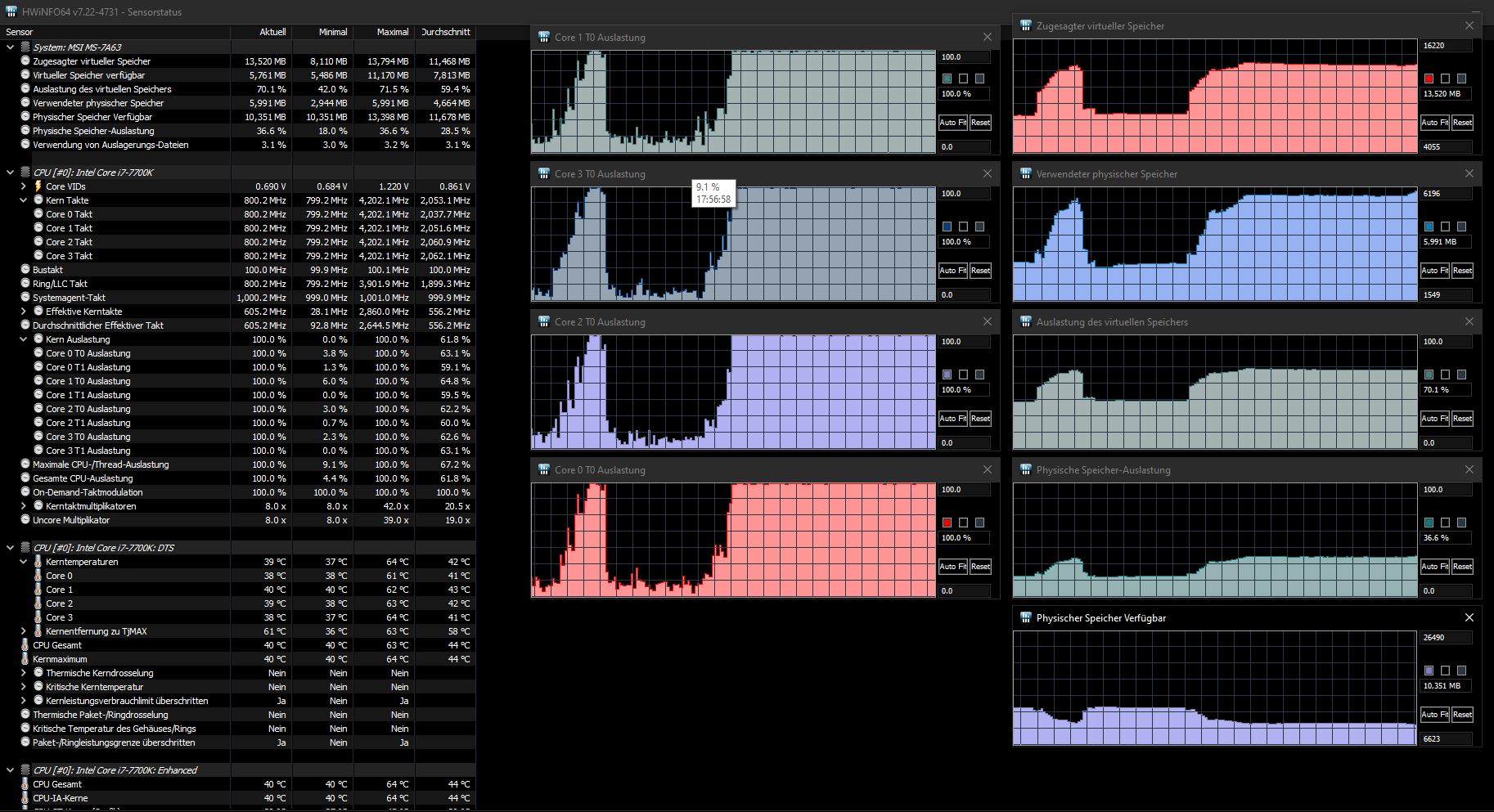Click the title icon of the Physischer Speicher Verfügbar graph
The width and height of the screenshot is (1494, 812).
[1025, 617]
